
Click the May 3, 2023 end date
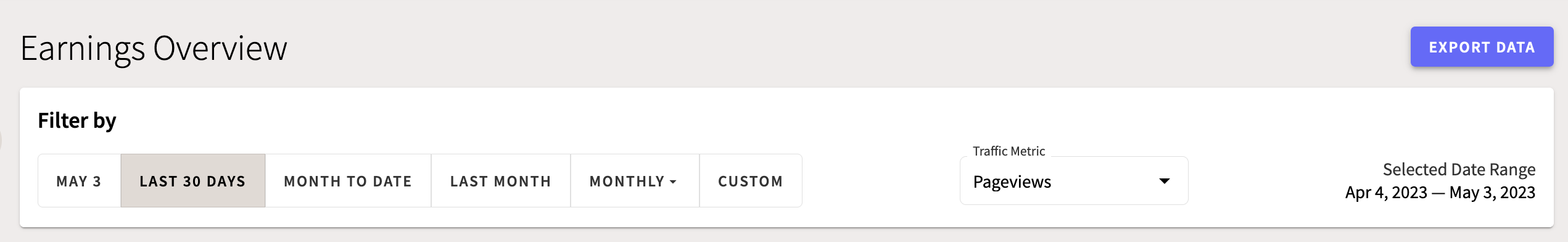(x=1492, y=193)
